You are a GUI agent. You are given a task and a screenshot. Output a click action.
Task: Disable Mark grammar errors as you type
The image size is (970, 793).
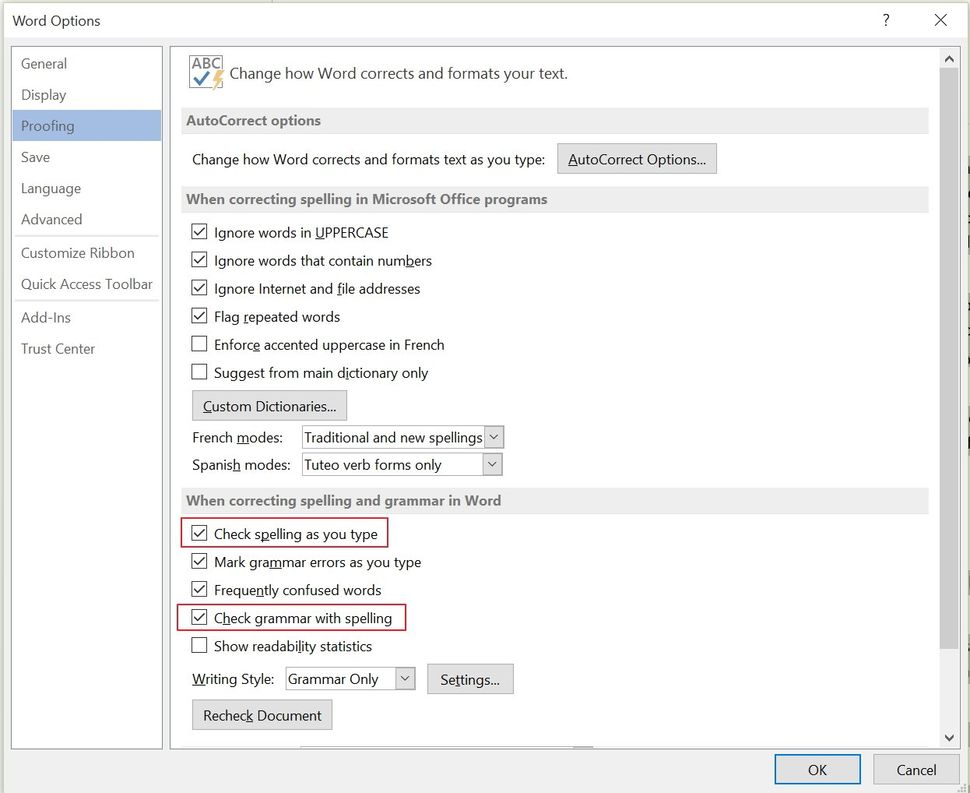point(199,561)
